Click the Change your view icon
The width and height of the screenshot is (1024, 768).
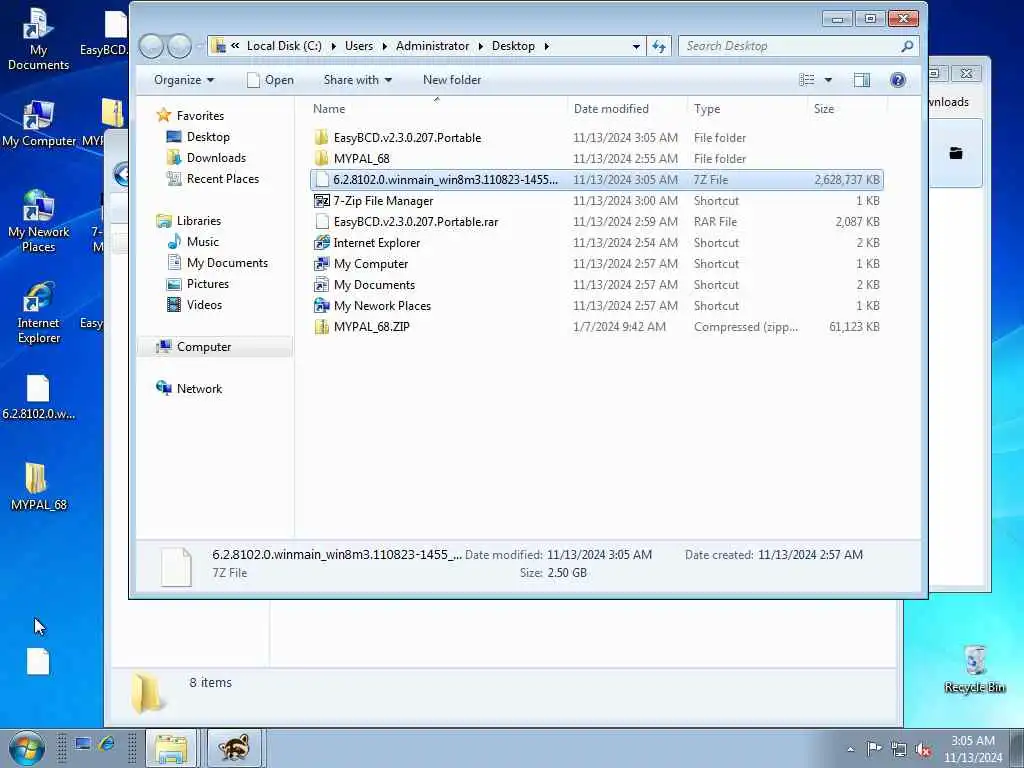tap(807, 80)
